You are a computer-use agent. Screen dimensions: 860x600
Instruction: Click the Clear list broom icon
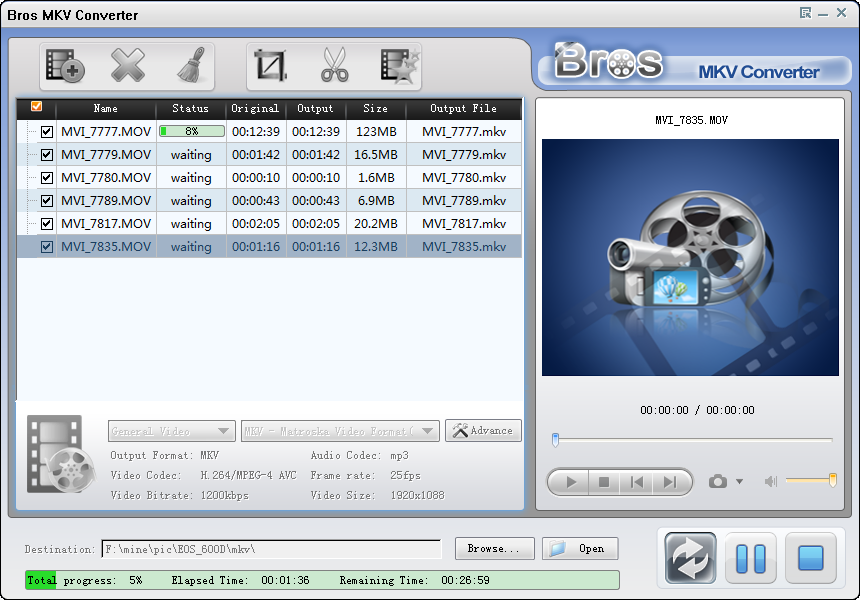click(x=191, y=65)
